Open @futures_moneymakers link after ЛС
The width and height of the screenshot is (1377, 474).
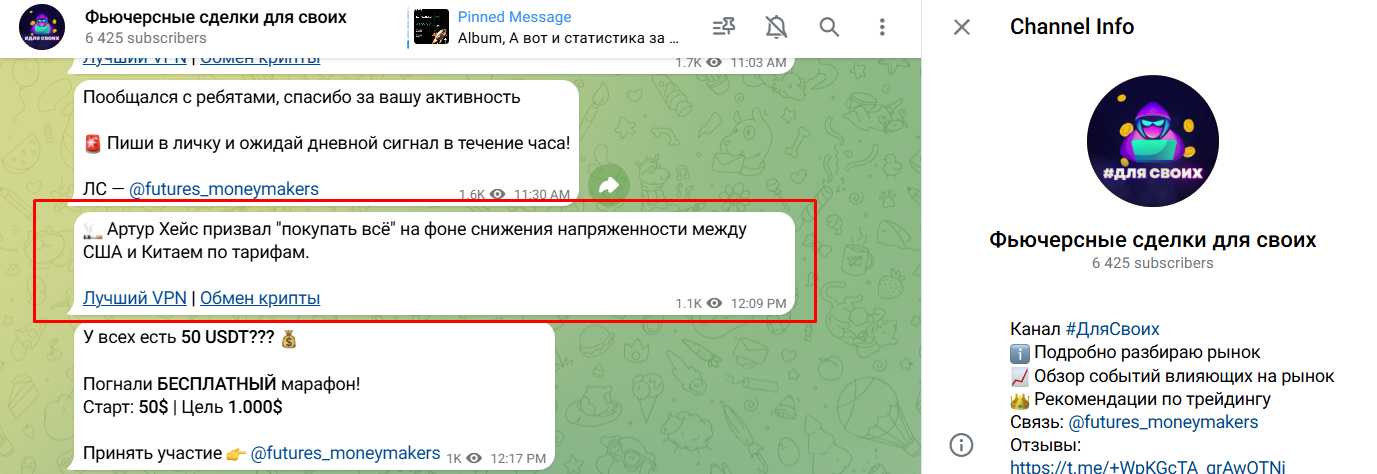click(224, 188)
